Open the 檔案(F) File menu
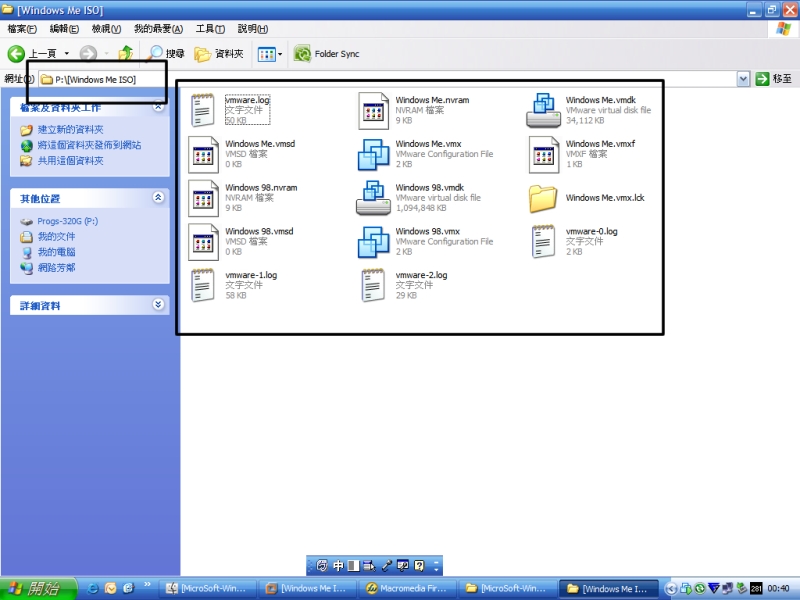The height and width of the screenshot is (600, 800). [22, 29]
